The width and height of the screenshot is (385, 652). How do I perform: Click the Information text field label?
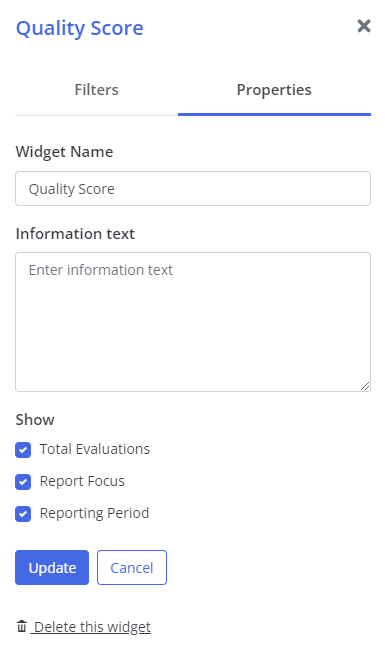click(x=75, y=234)
